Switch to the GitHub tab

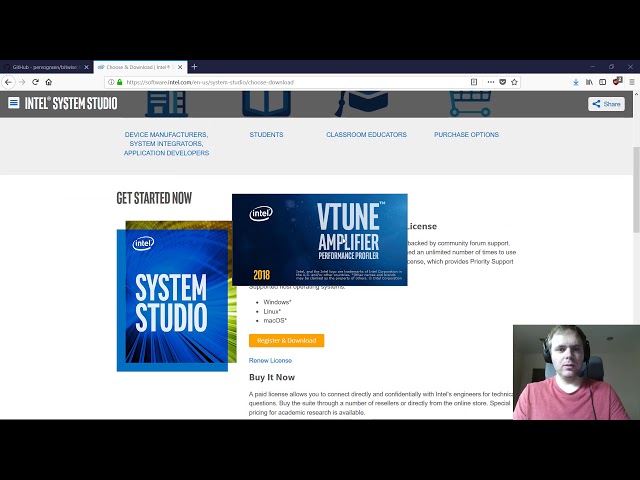point(44,67)
